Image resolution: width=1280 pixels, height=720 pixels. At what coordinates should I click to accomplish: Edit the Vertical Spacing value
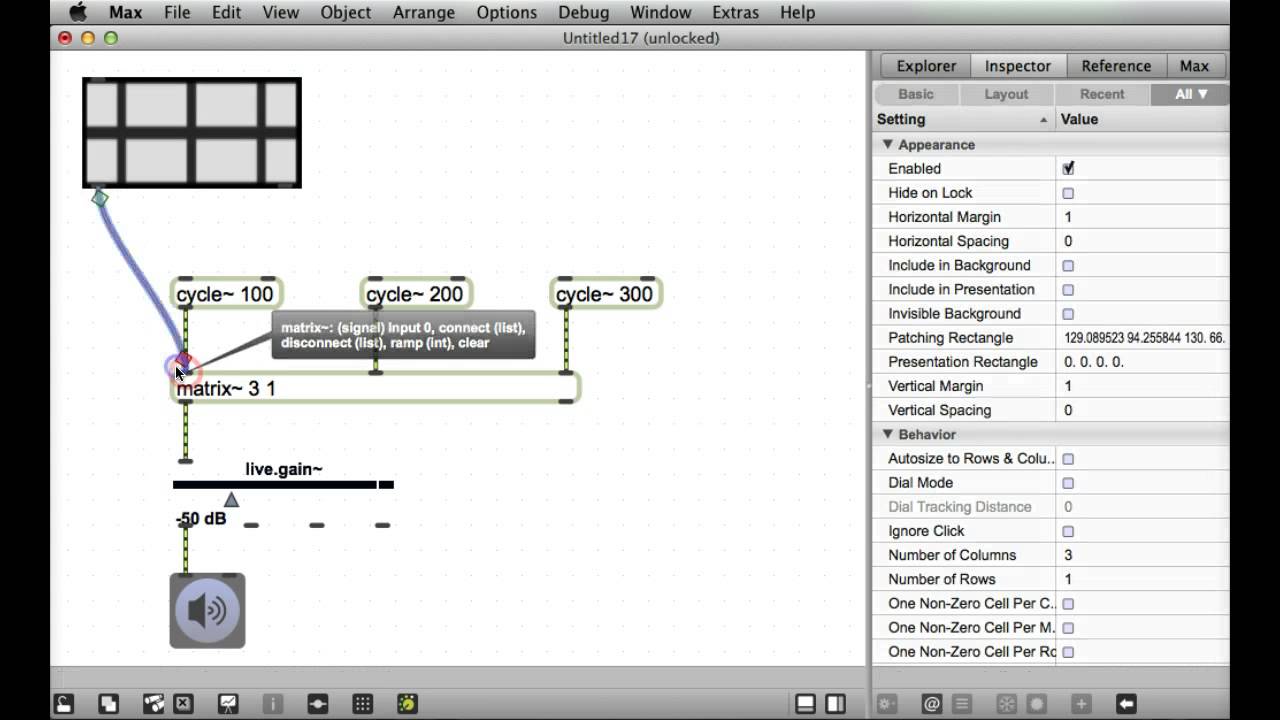pos(1143,410)
